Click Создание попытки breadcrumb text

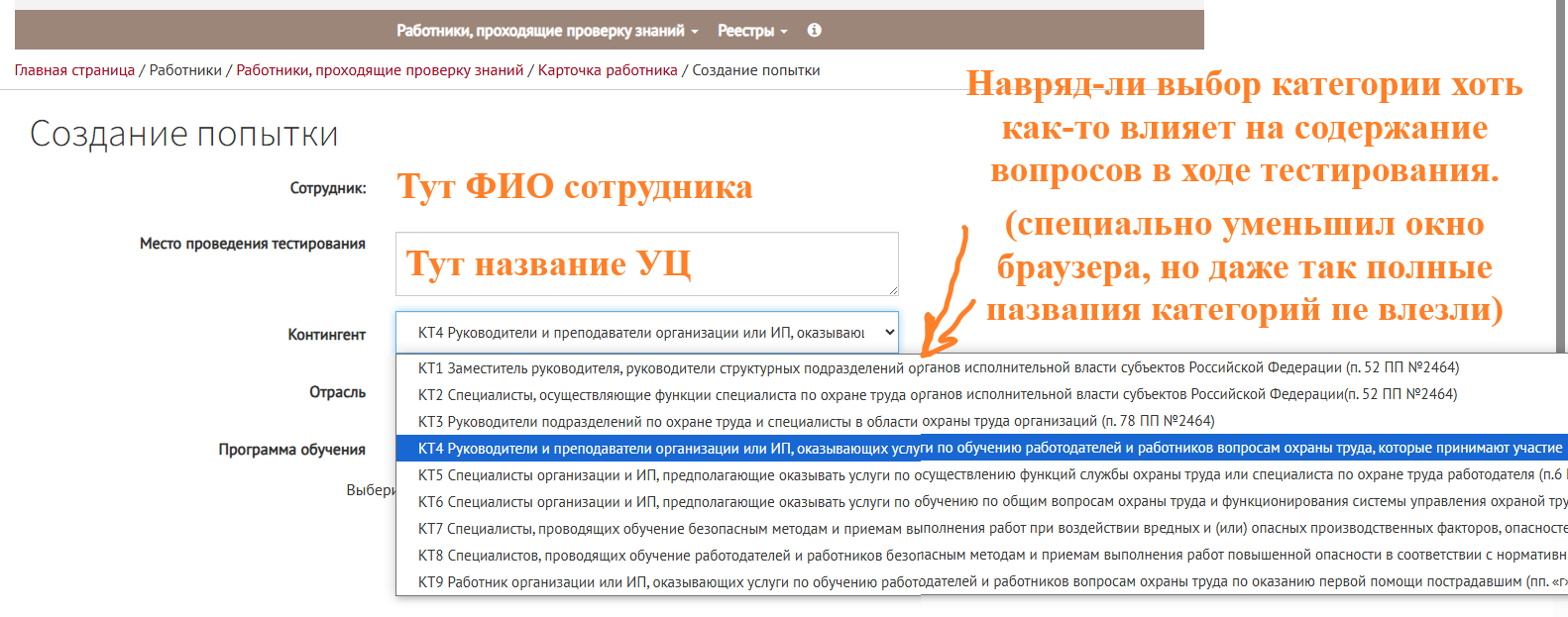click(x=756, y=70)
